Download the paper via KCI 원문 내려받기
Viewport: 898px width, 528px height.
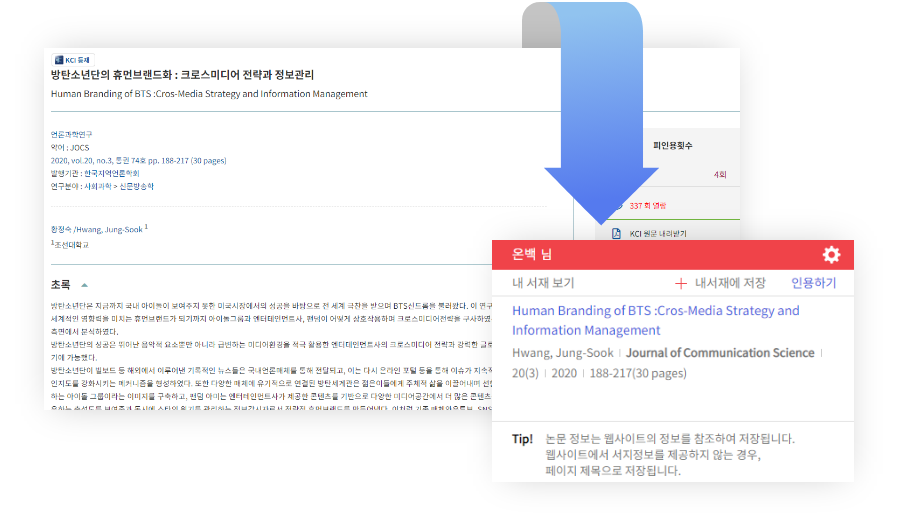[x=657, y=234]
